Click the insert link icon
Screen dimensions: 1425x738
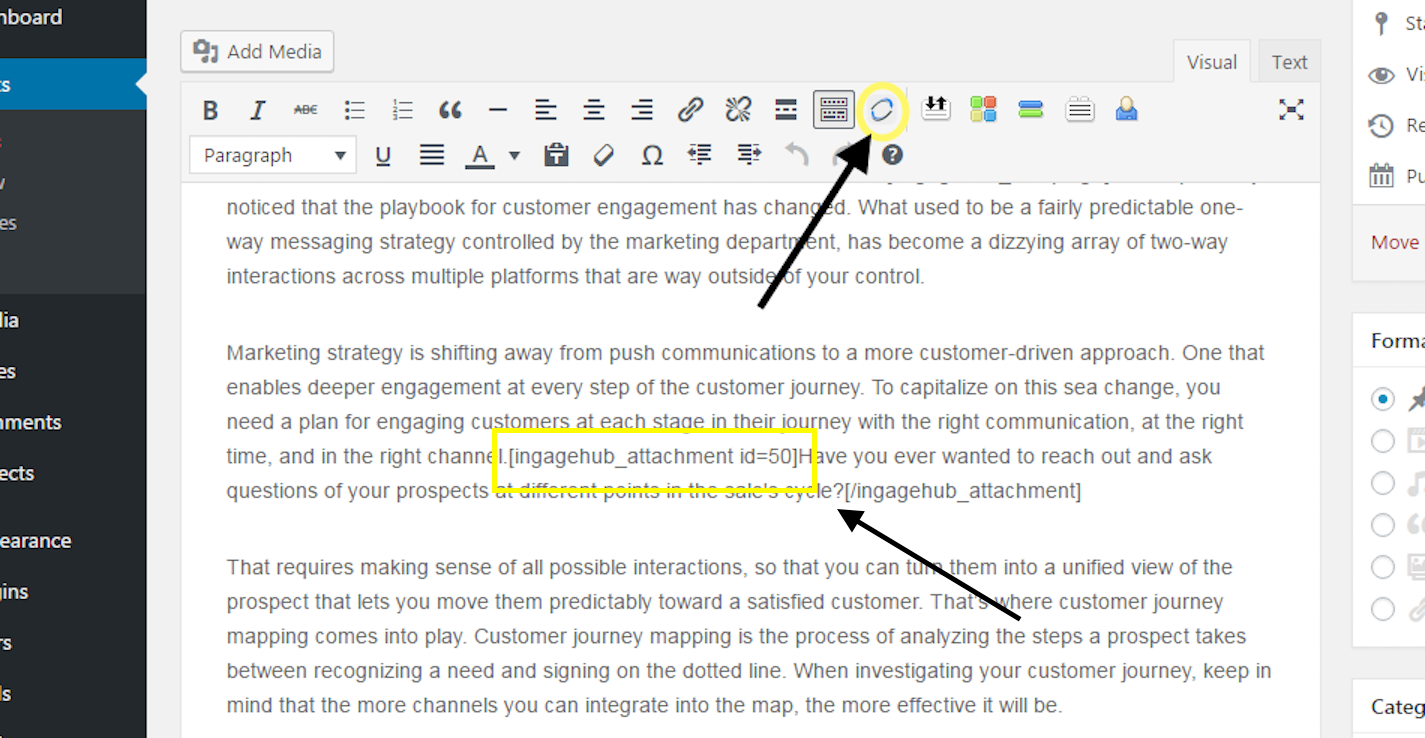click(690, 110)
